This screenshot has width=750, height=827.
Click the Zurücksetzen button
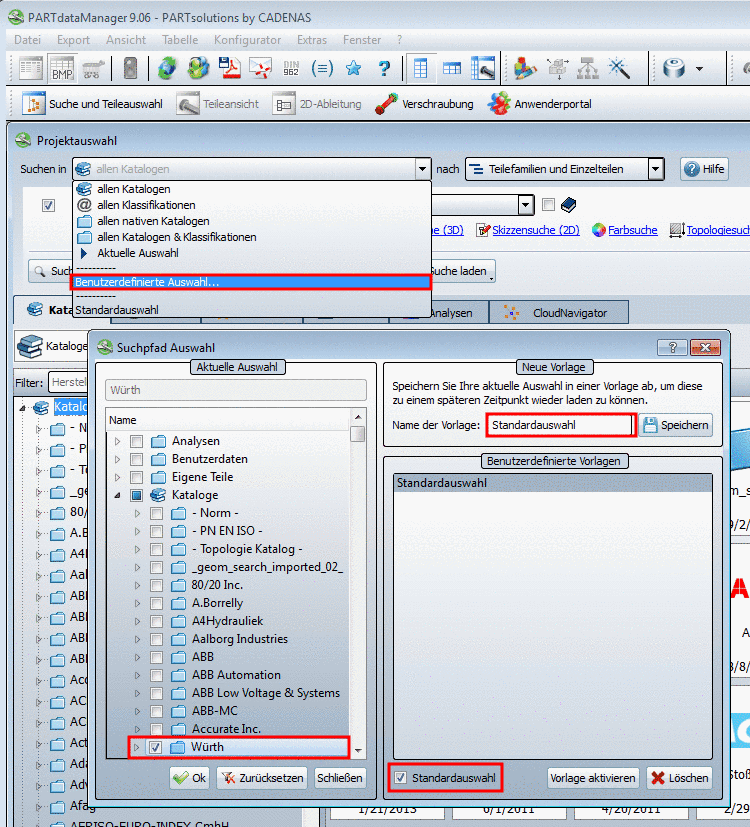tap(262, 778)
